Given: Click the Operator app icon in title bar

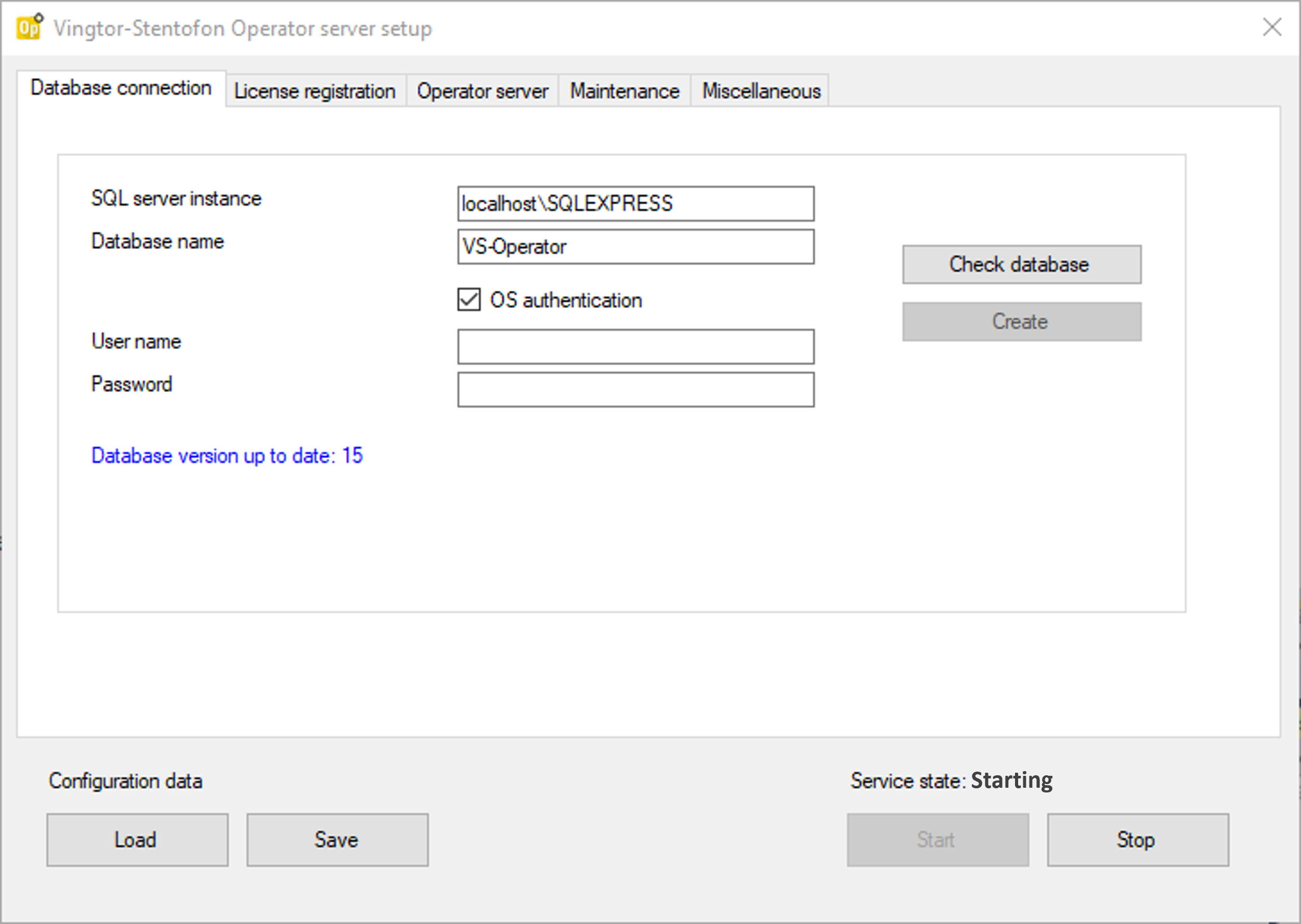Looking at the screenshot, I should 30,27.
